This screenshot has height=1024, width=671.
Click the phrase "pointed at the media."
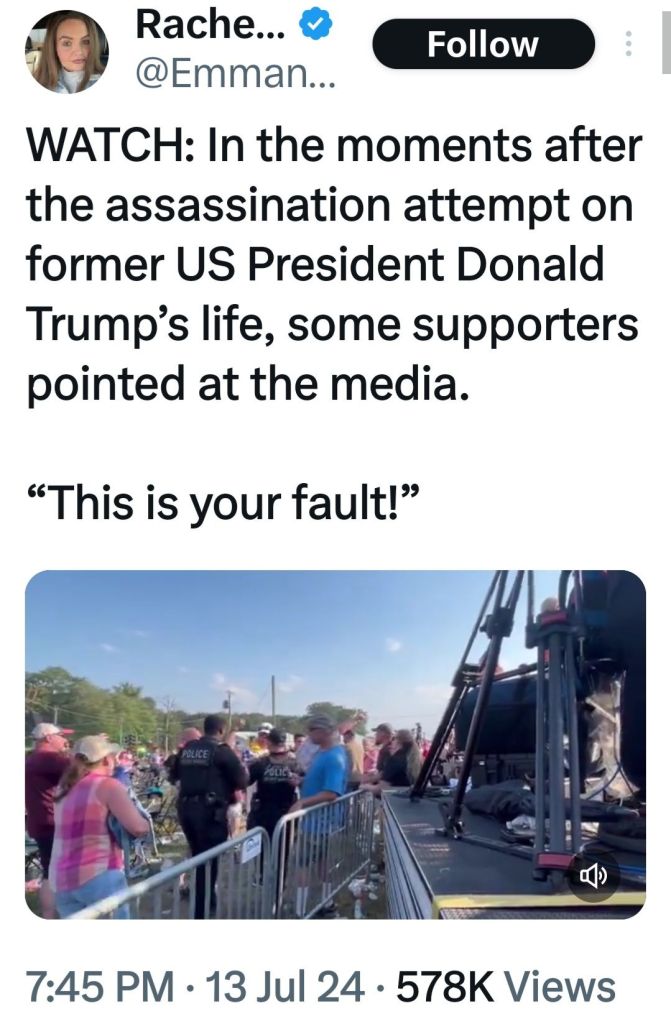[x=248, y=383]
